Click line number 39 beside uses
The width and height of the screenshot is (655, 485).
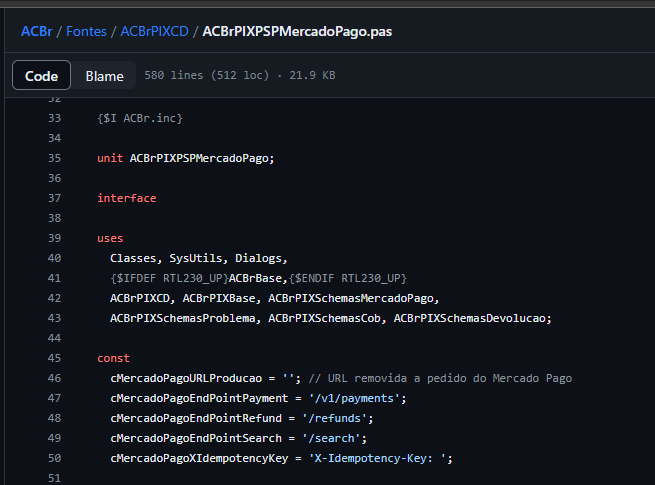(54, 238)
